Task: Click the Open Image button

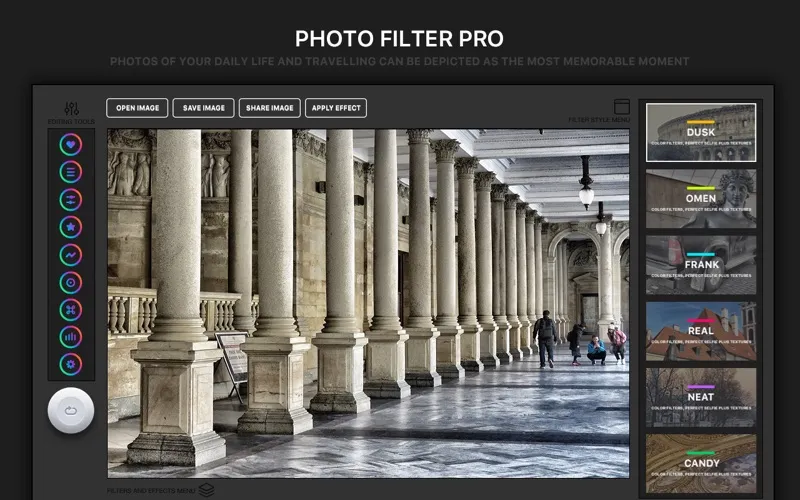Action: coord(137,108)
